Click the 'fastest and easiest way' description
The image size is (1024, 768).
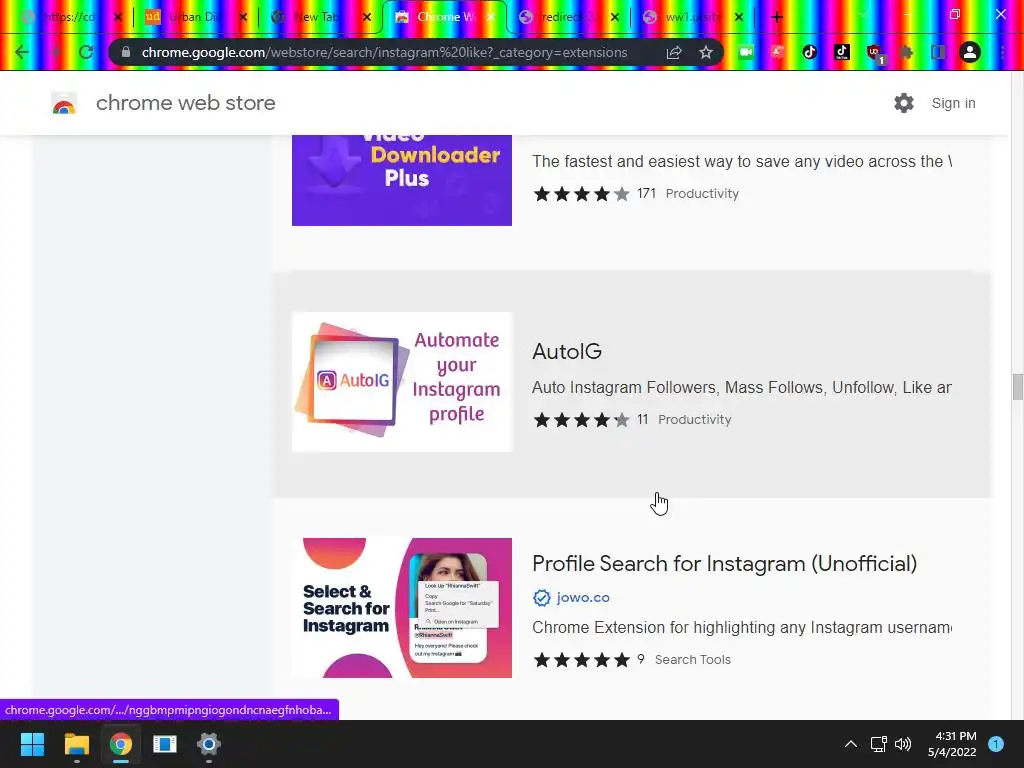[742, 161]
